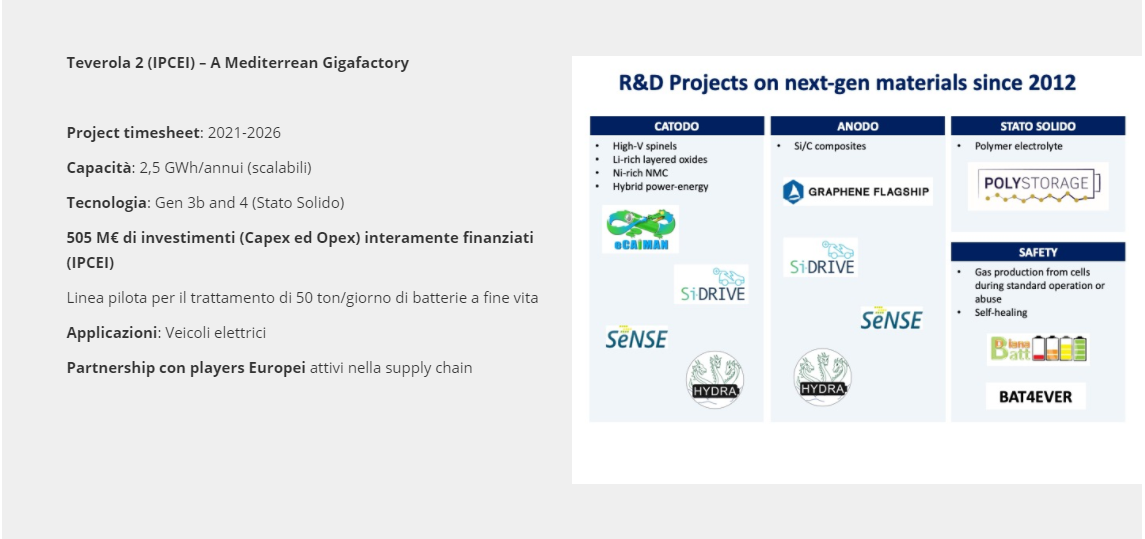Click the BAT4EVER logo
Screen dimensions: 1145x539
1036,397
